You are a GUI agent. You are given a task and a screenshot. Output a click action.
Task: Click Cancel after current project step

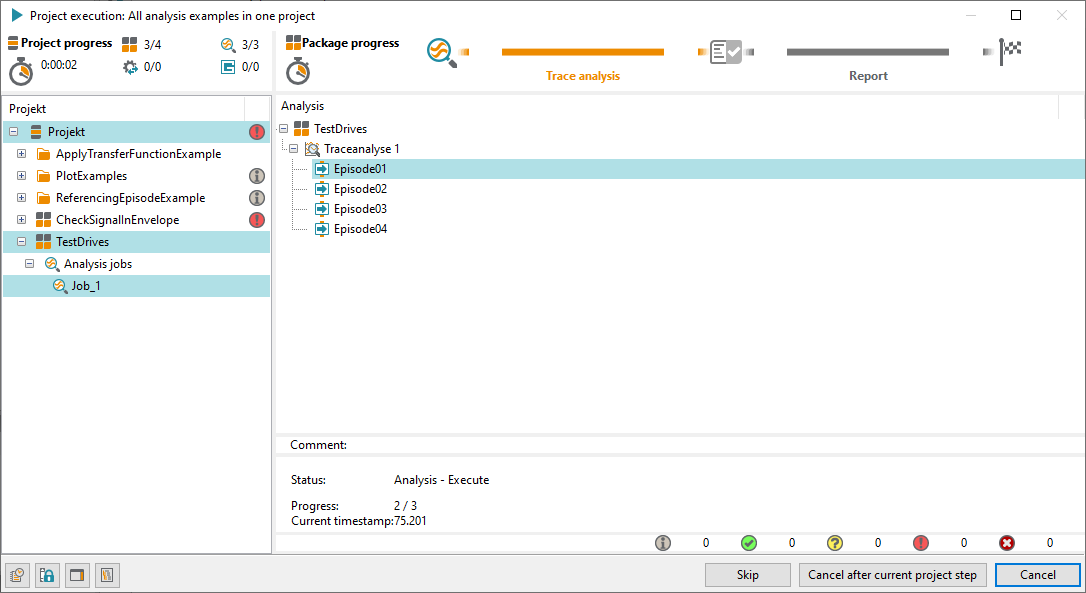[892, 575]
